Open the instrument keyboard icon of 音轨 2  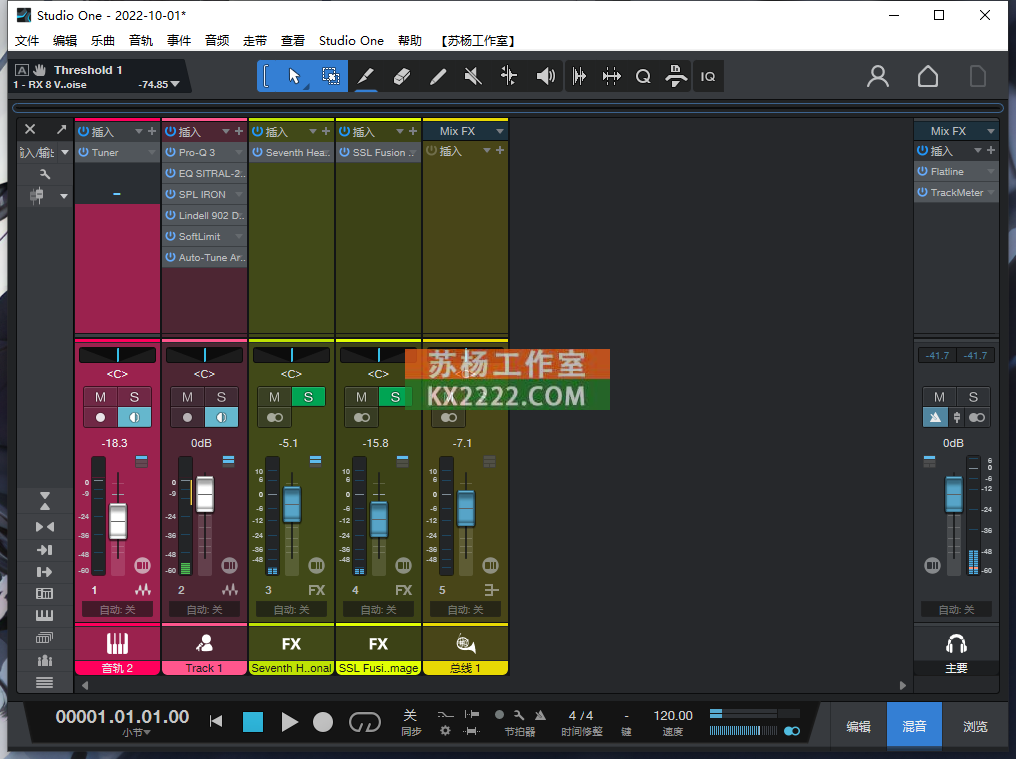click(117, 644)
